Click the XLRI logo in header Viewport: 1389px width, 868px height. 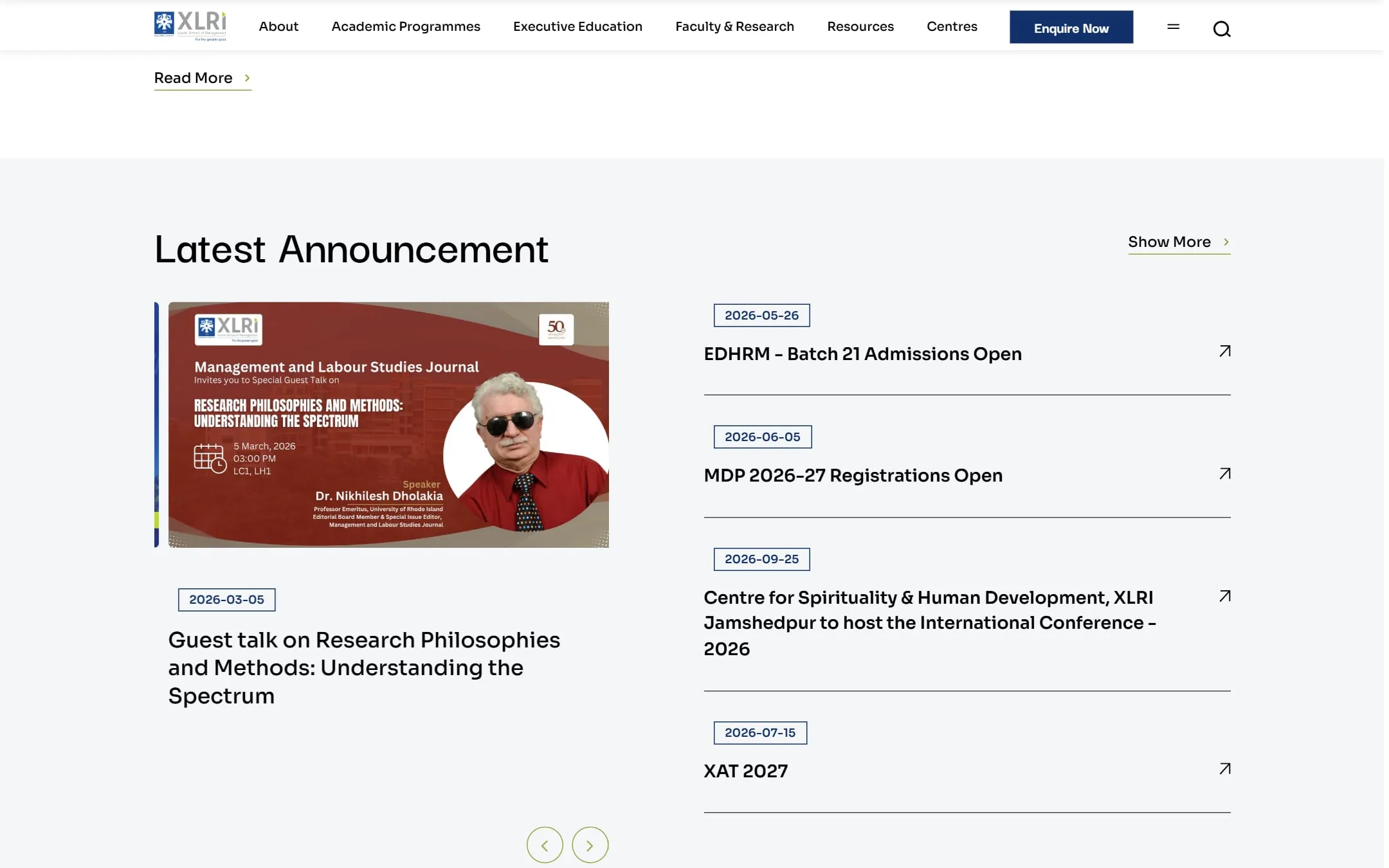tap(190, 26)
